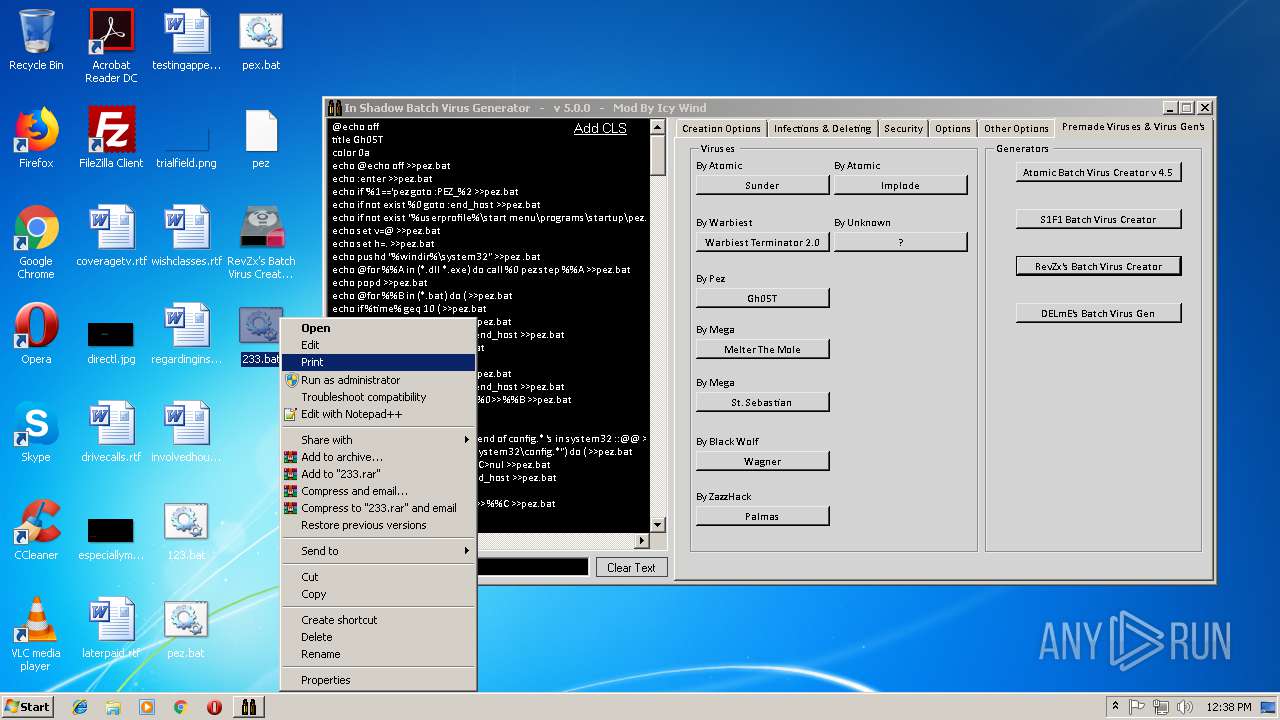
Task: Click Chrome icon in taskbar
Action: (180, 707)
